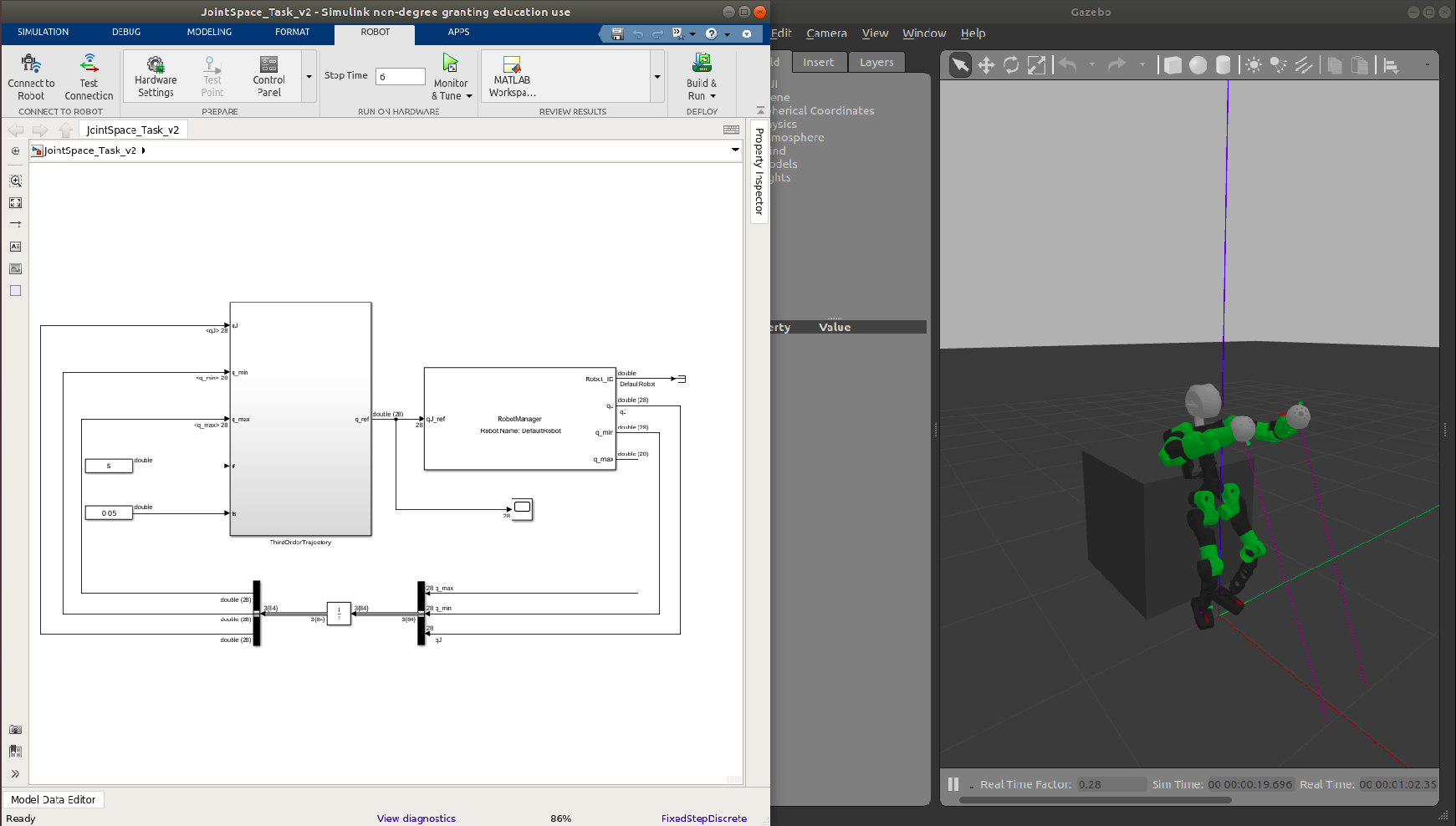Zoom in on the Simulink canvas
Image resolution: width=1456 pixels, height=826 pixels.
pos(15,181)
